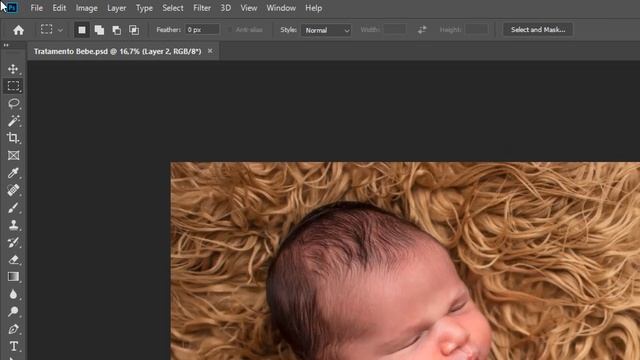Select the Blur tool
This screenshot has width=640, height=360.
[13, 294]
